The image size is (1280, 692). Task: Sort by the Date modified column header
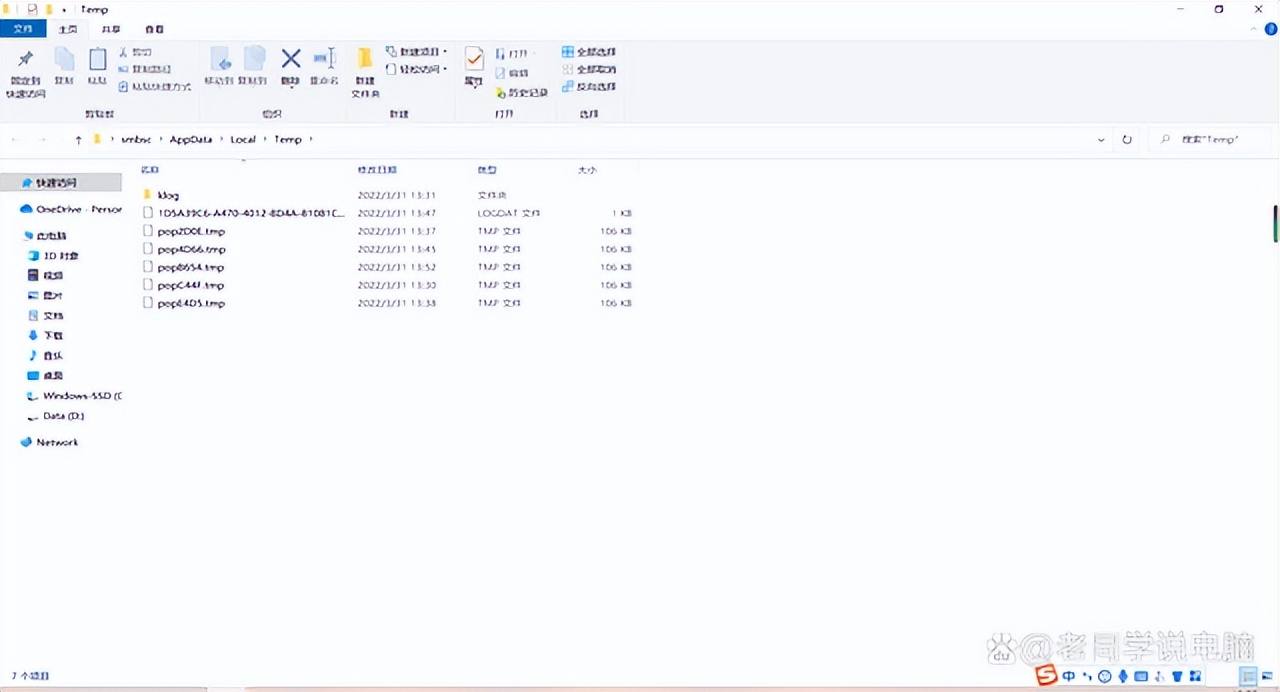point(378,171)
